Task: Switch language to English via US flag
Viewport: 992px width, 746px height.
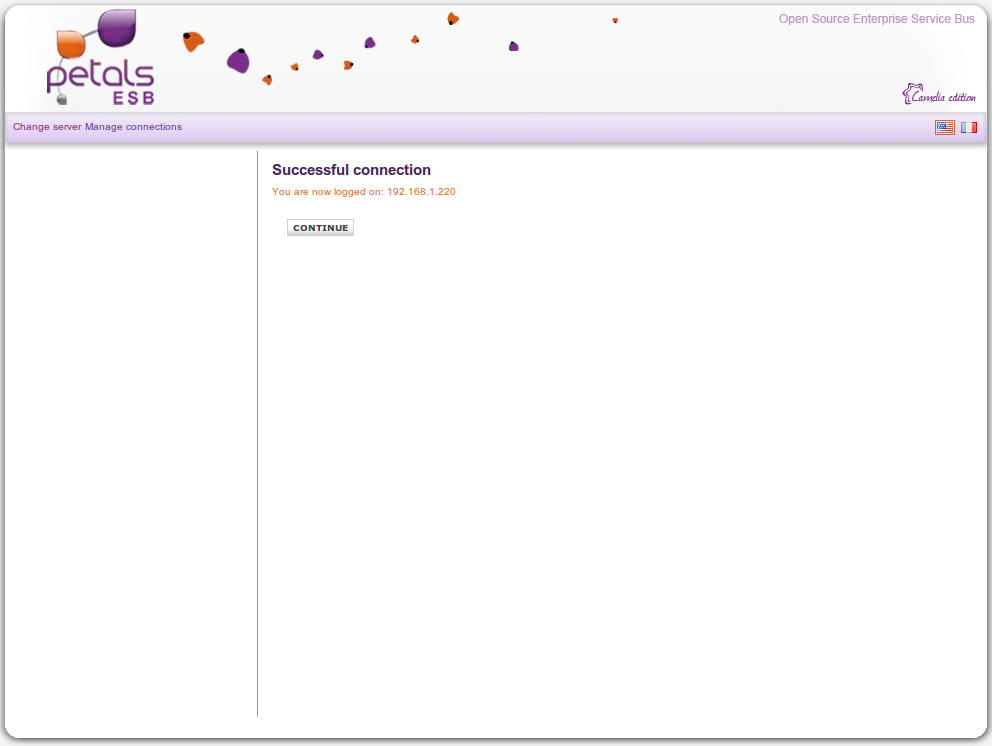Action: point(944,127)
